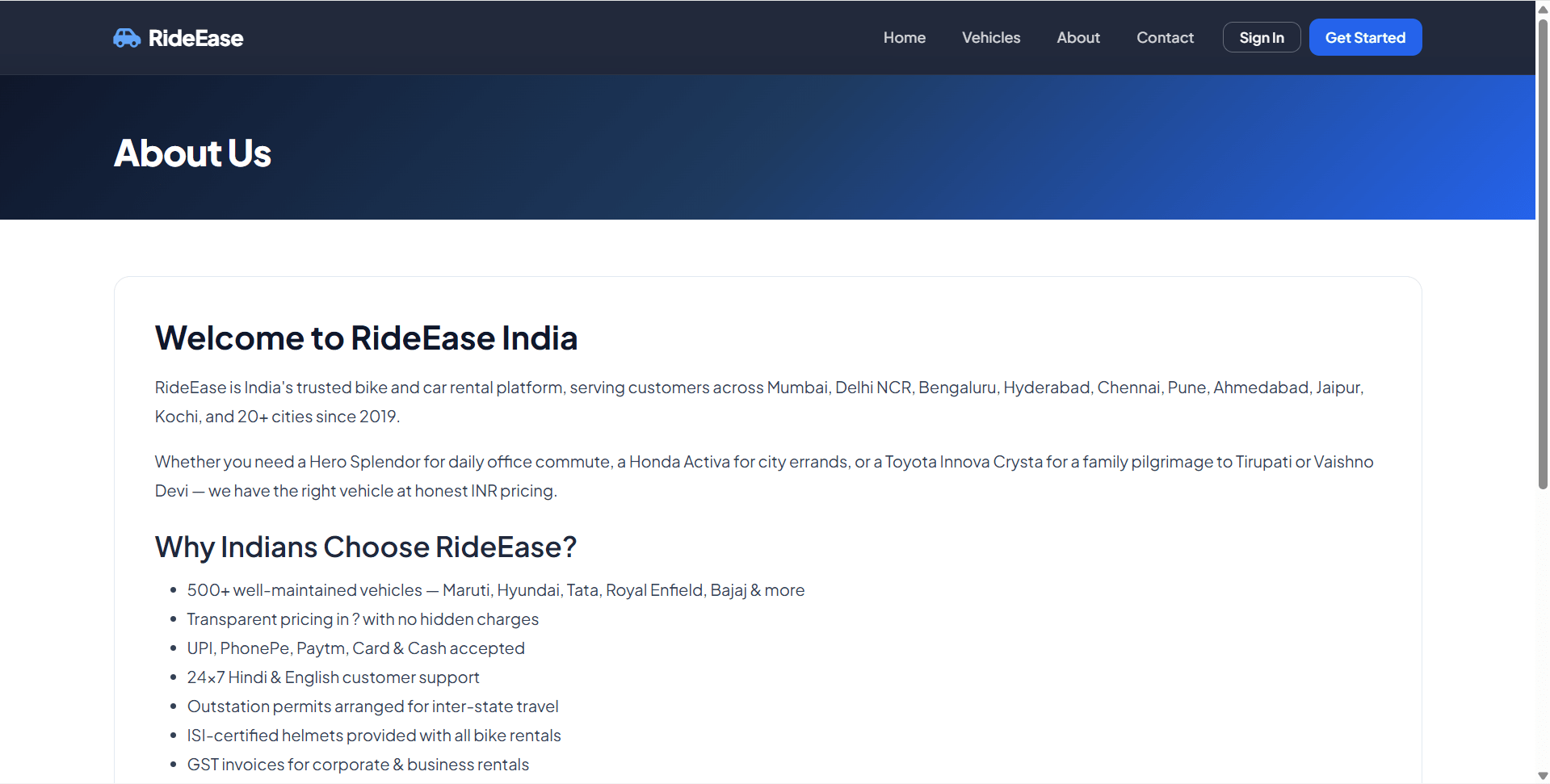Click the About Us page heading
This screenshot has width=1550, height=784.
pyautogui.click(x=192, y=153)
